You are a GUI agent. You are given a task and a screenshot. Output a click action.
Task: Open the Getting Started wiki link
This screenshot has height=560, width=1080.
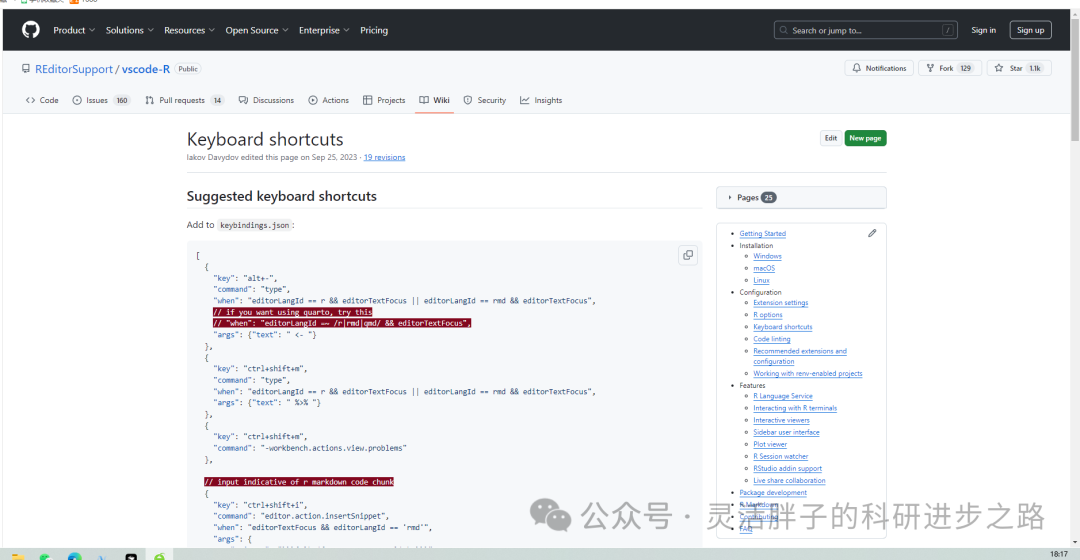click(762, 234)
